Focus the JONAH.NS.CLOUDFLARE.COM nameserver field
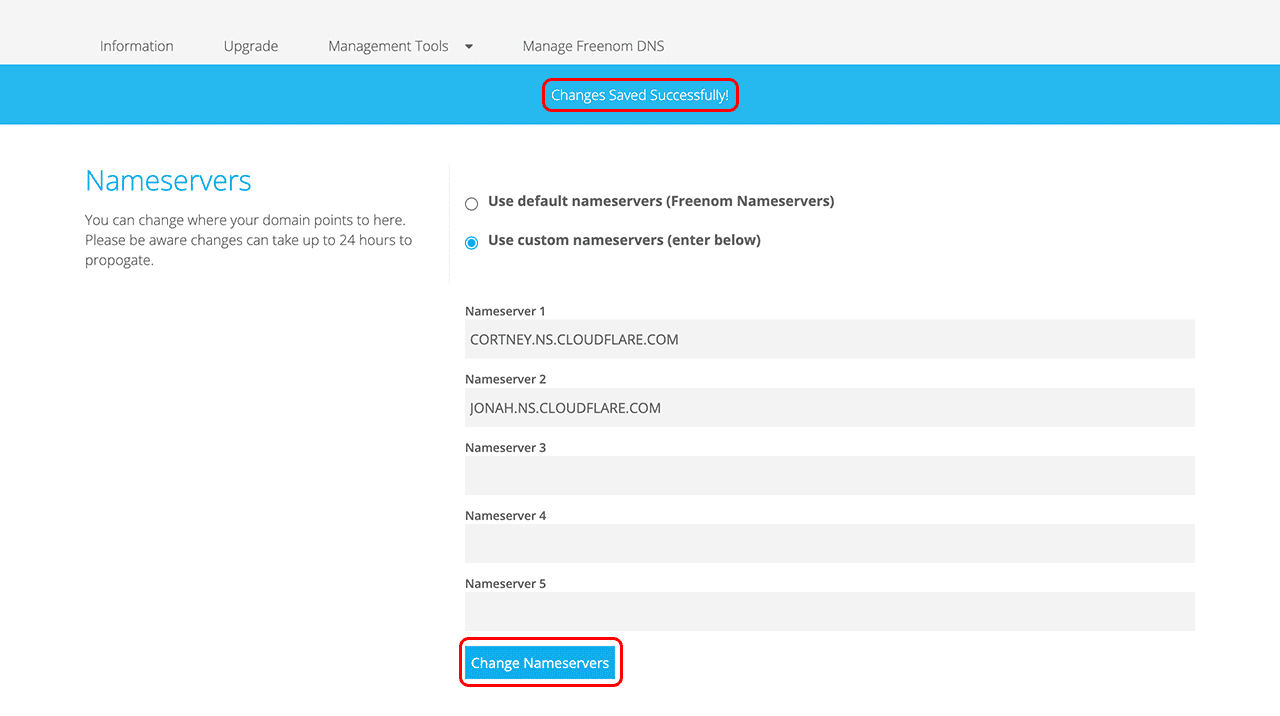This screenshot has width=1280, height=716. tap(829, 408)
